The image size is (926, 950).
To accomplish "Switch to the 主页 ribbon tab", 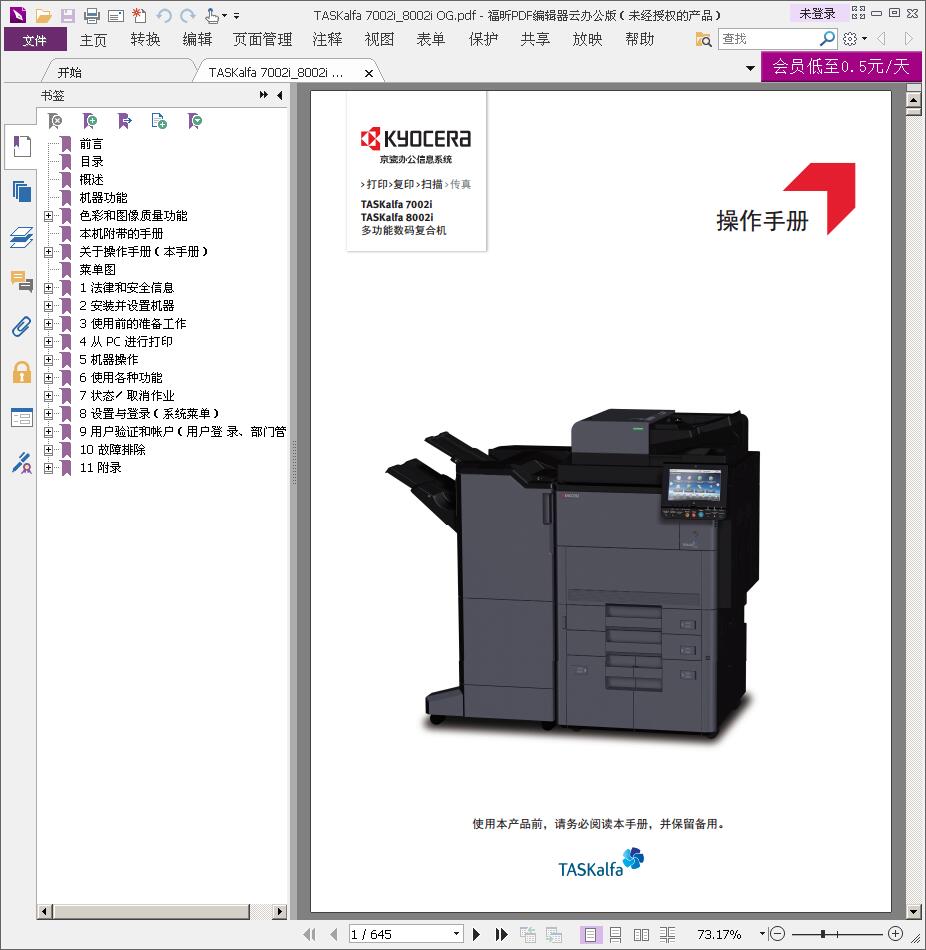I will (x=93, y=40).
